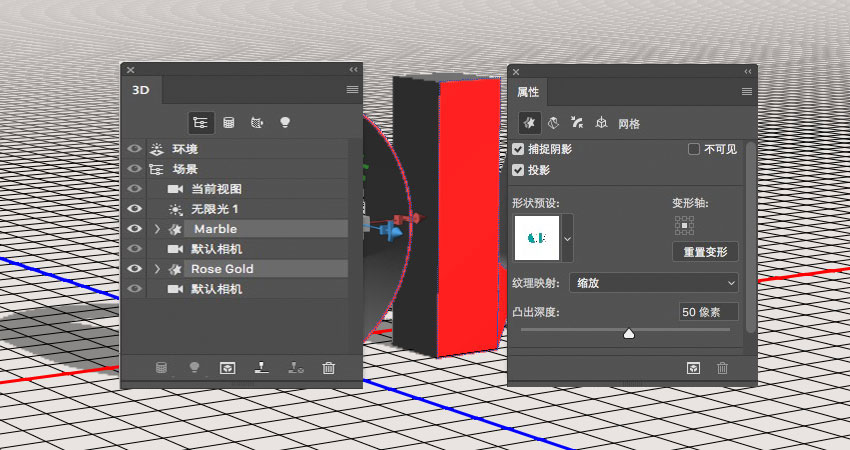Click render icon at Properties panel bottom

(x=693, y=368)
